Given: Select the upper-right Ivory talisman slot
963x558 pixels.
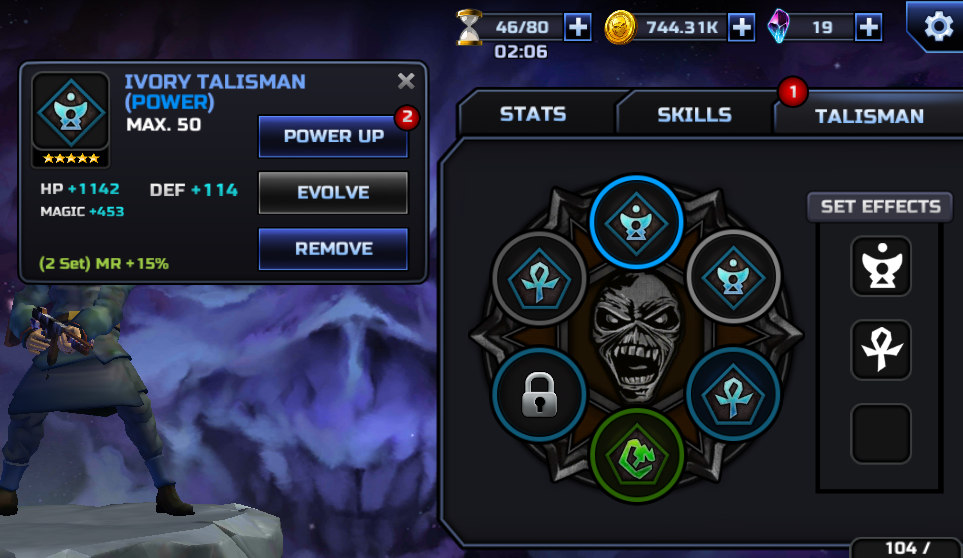Looking at the screenshot, I should [x=733, y=277].
